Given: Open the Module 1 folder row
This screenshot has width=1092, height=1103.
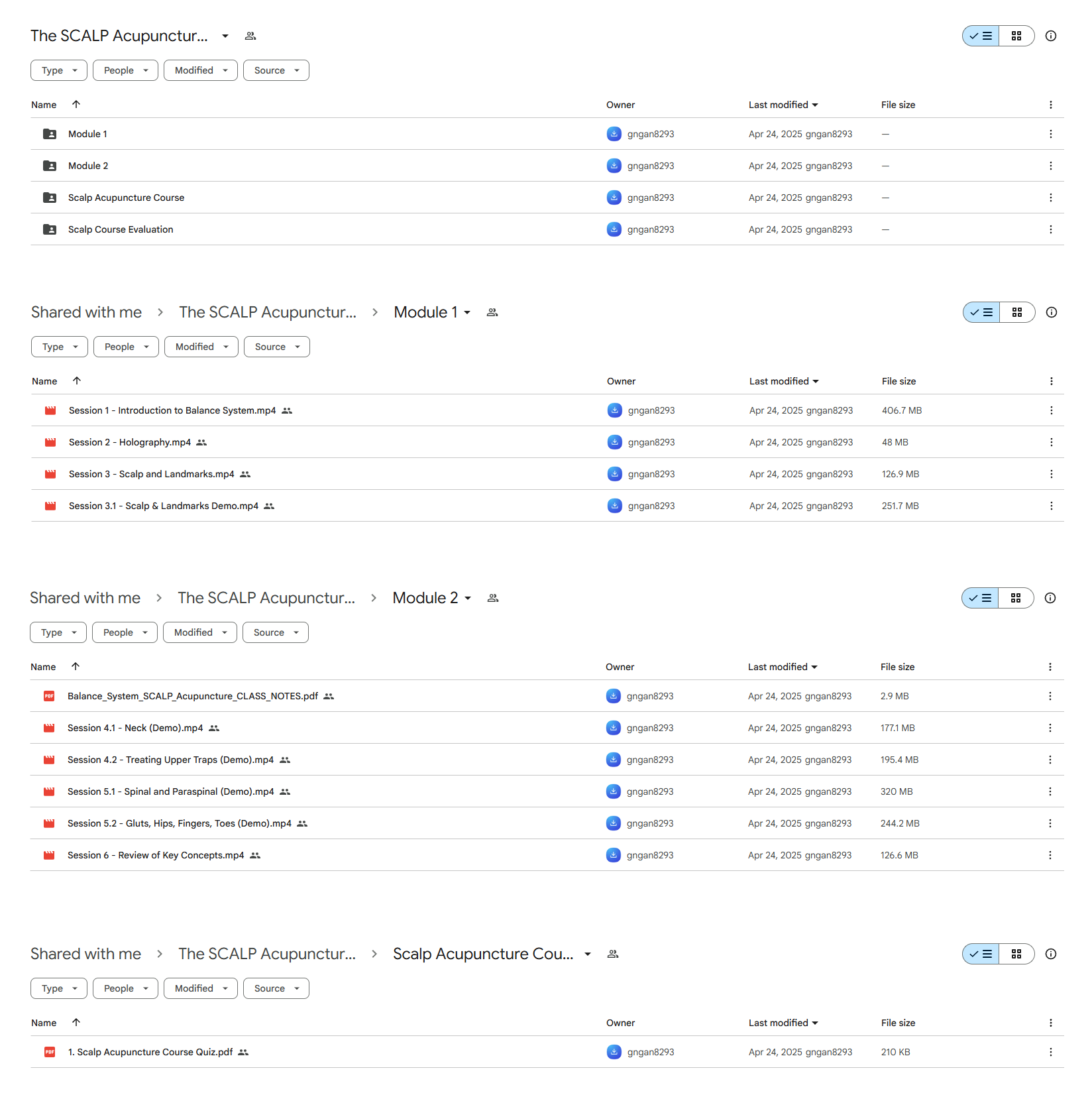Looking at the screenshot, I should [547, 134].
